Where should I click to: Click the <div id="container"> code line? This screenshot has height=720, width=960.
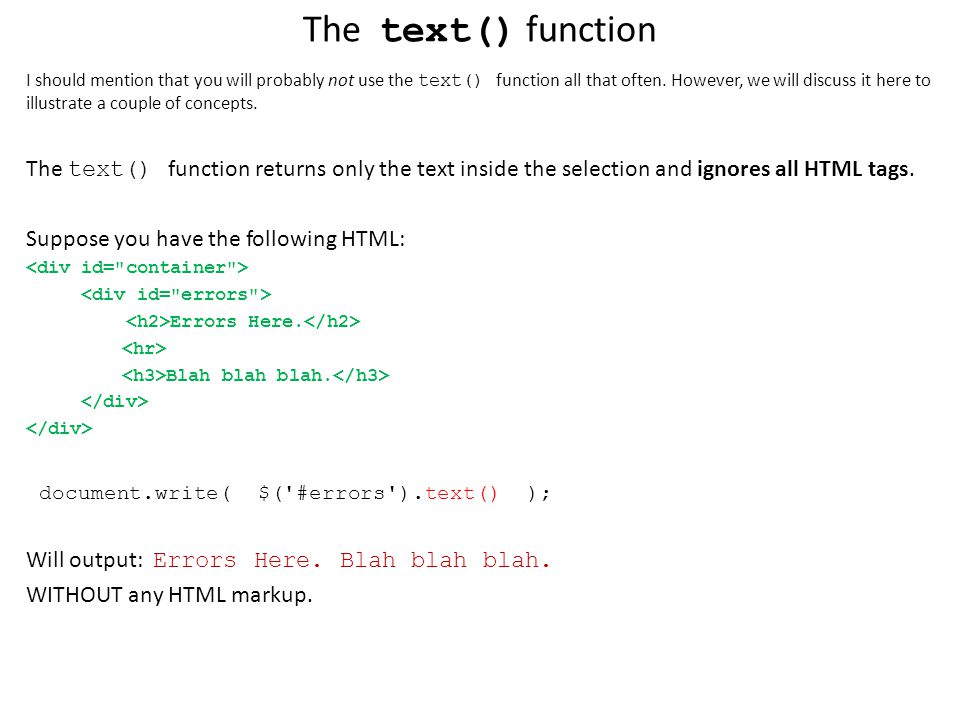click(137, 268)
